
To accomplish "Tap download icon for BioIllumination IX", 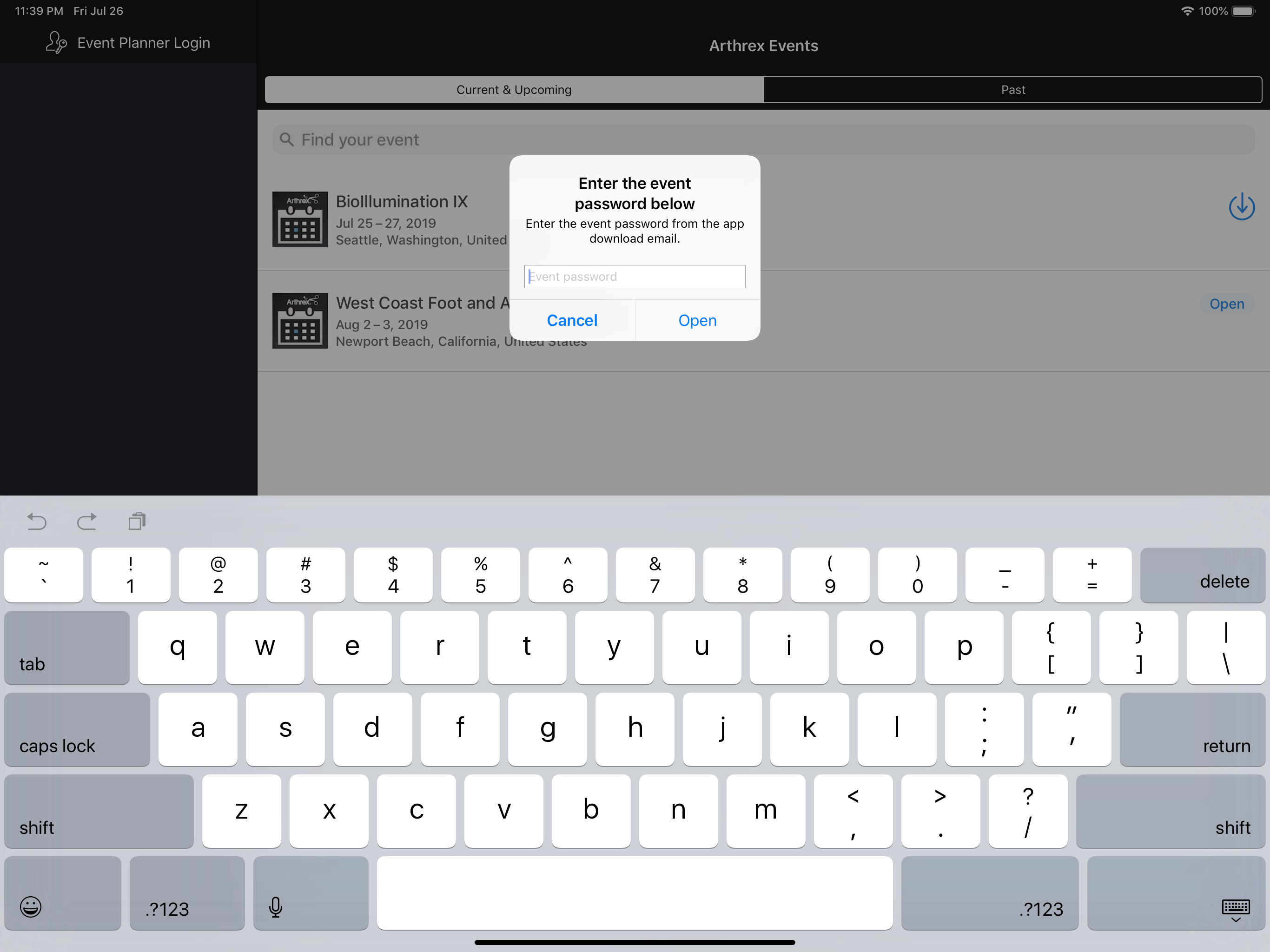I will tap(1241, 207).
